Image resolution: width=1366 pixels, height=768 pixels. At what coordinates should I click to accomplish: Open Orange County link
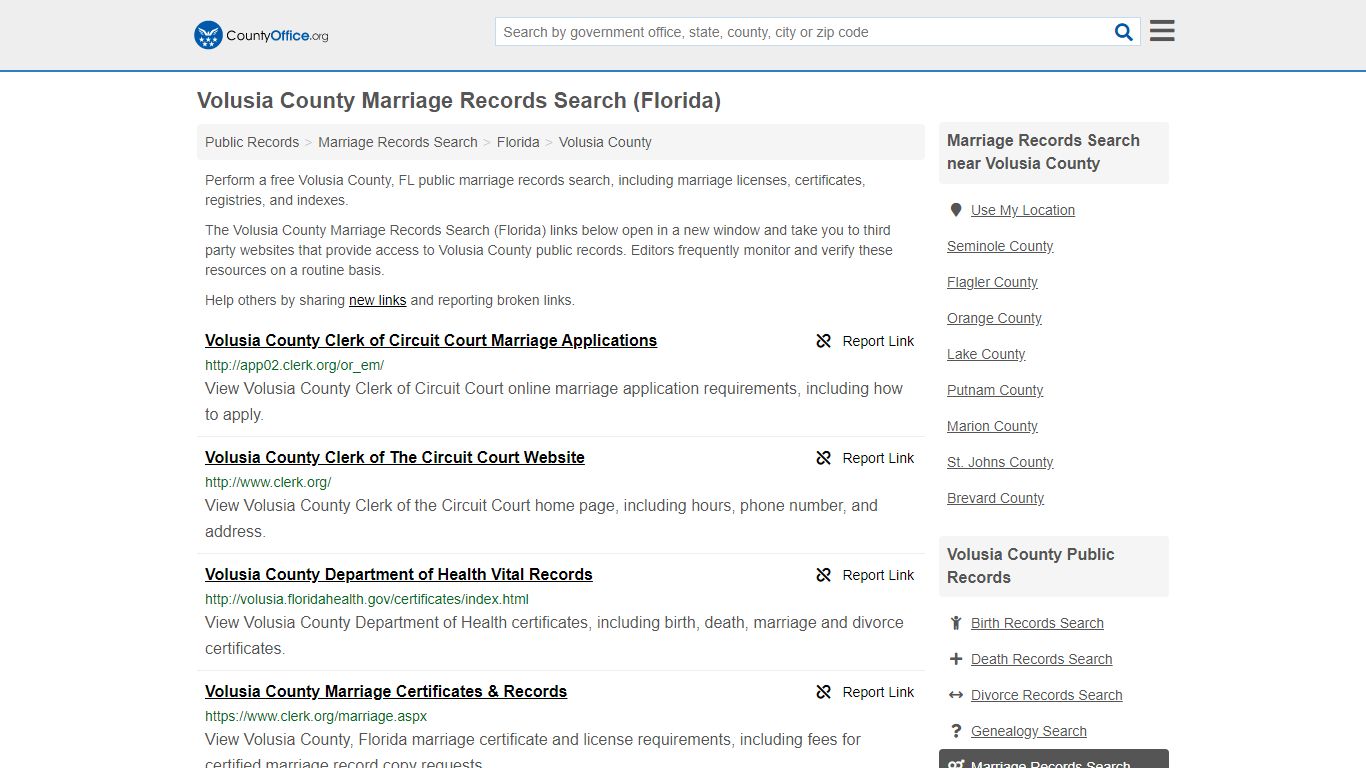[994, 318]
